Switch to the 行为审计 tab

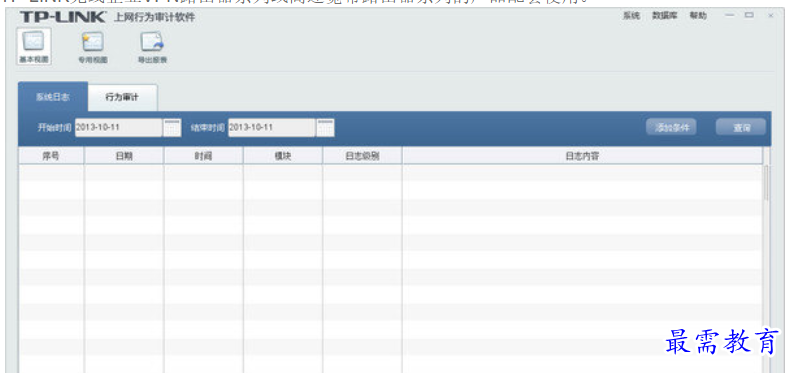click(122, 97)
